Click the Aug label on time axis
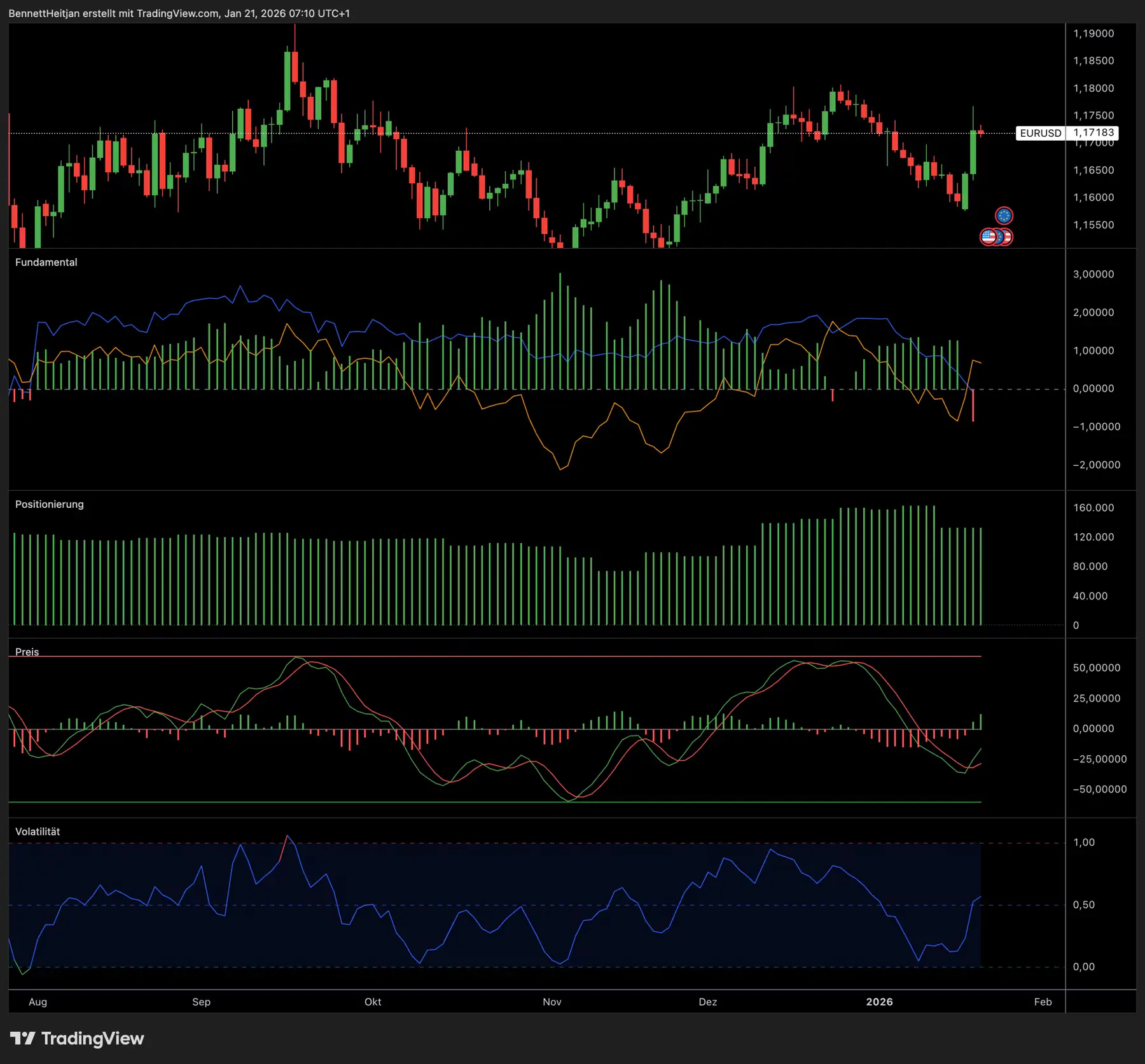The image size is (1145, 1064). click(38, 1002)
